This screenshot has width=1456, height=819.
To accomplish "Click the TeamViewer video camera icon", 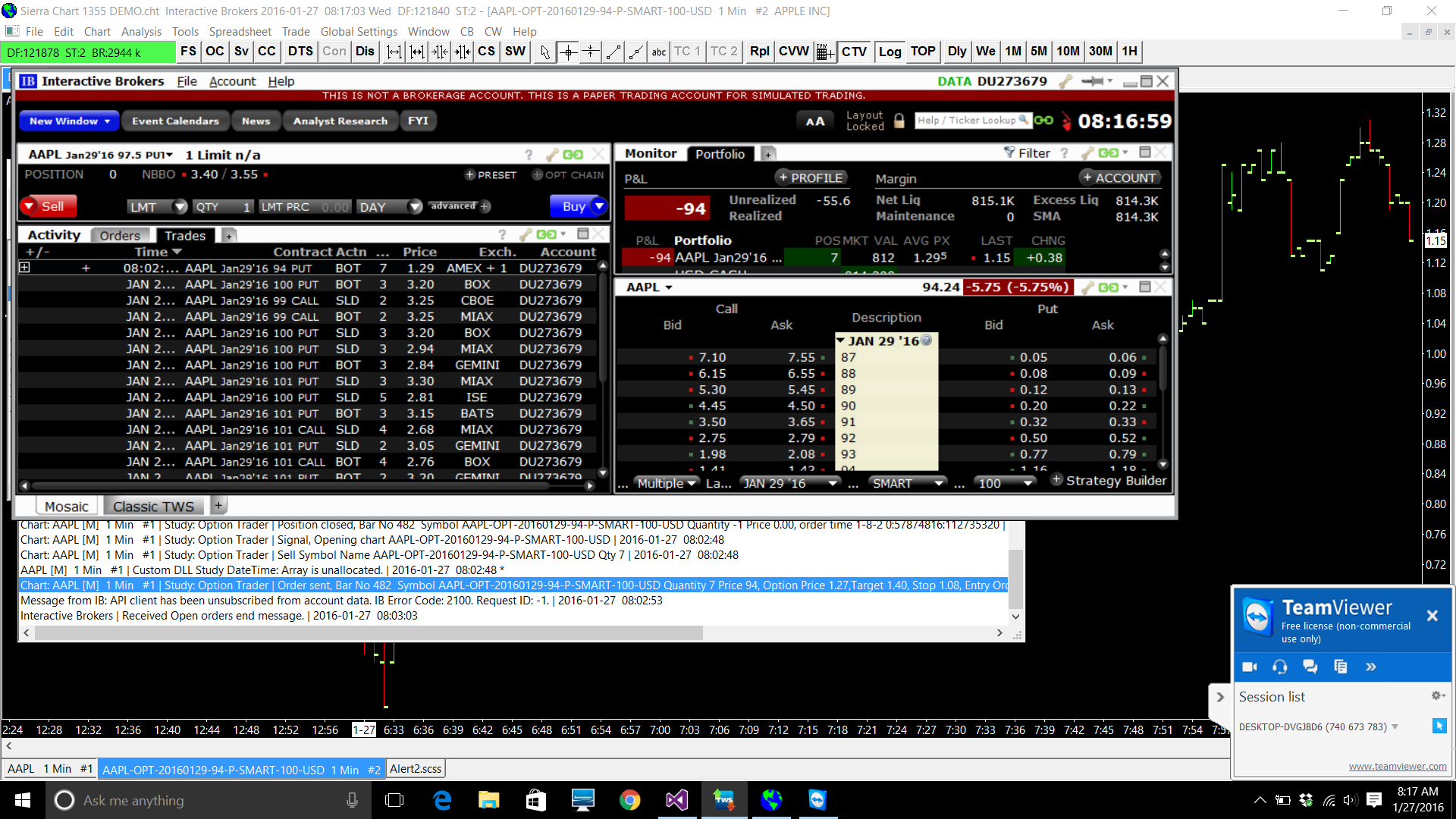I will tap(1250, 667).
